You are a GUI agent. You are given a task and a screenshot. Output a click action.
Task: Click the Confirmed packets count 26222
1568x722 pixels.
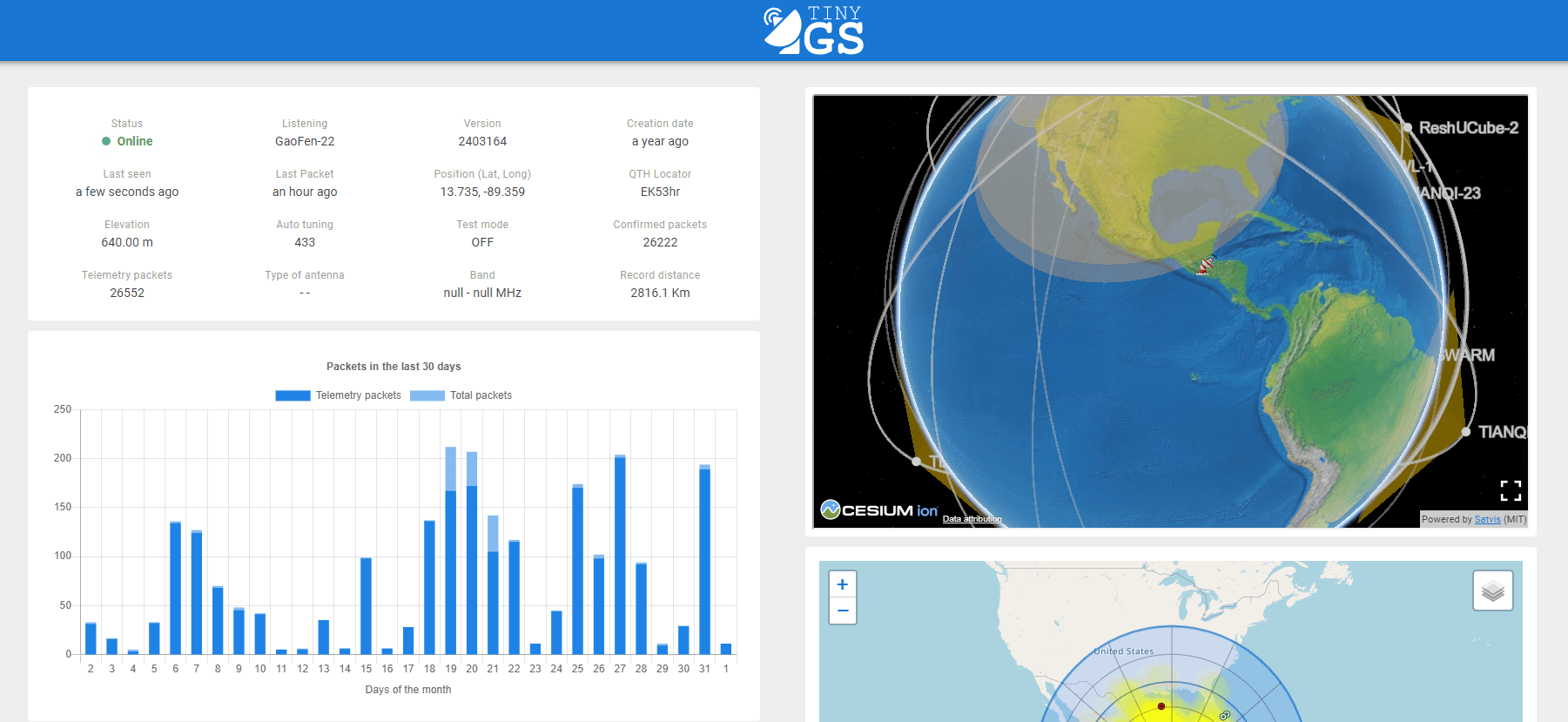point(660,242)
